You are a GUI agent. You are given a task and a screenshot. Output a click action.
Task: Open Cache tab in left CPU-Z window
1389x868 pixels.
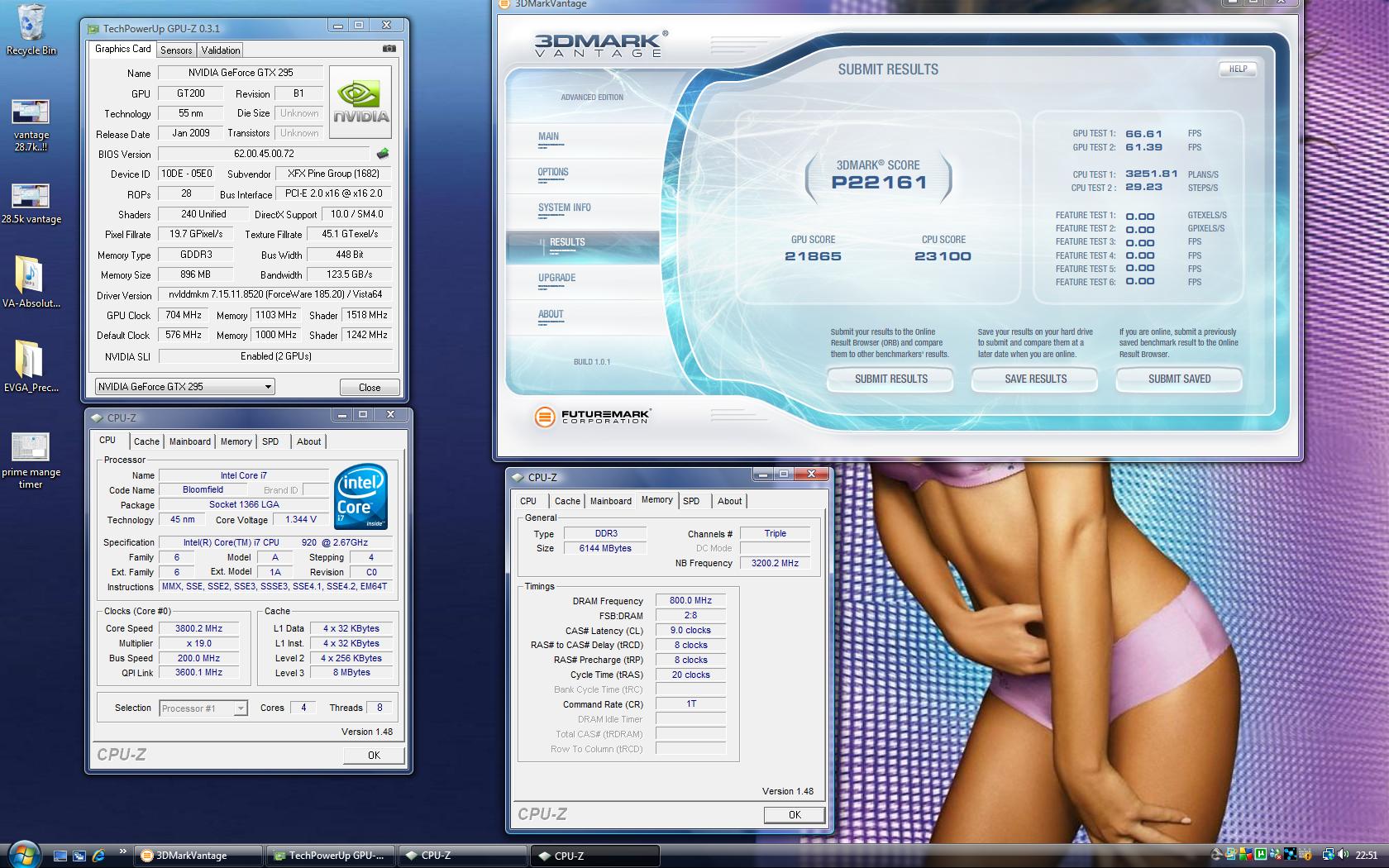point(146,441)
